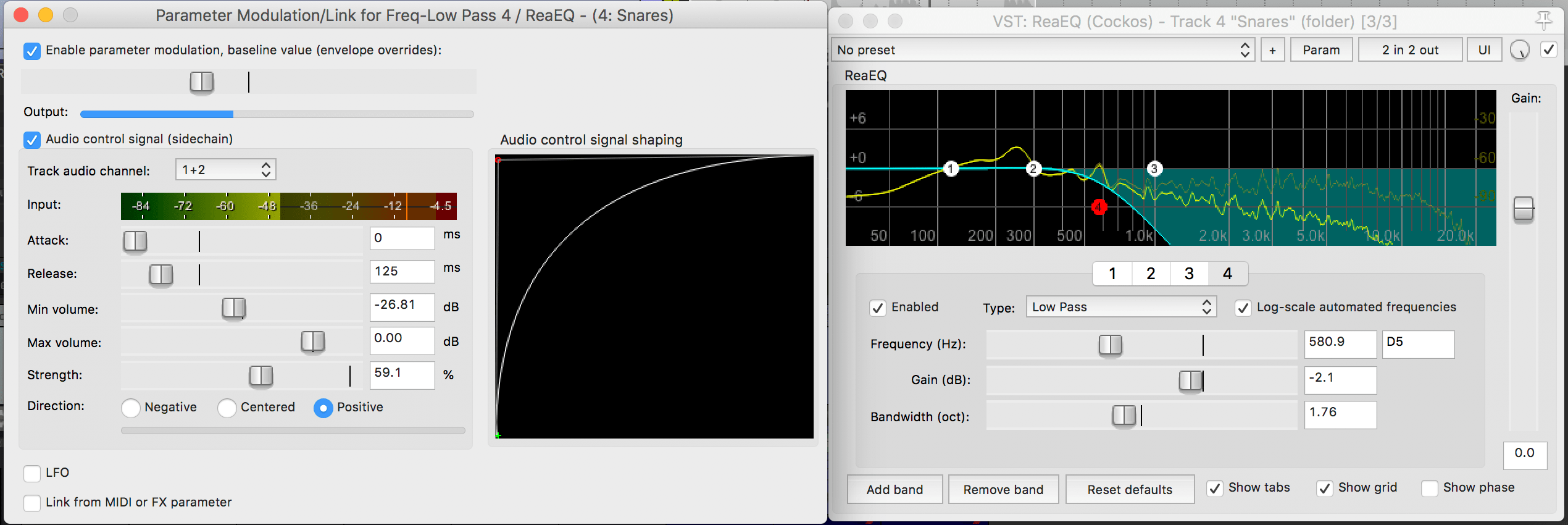Screen dimensions: 1568x525
Task: Select Negative direction radio button
Action: pyautogui.click(x=131, y=408)
